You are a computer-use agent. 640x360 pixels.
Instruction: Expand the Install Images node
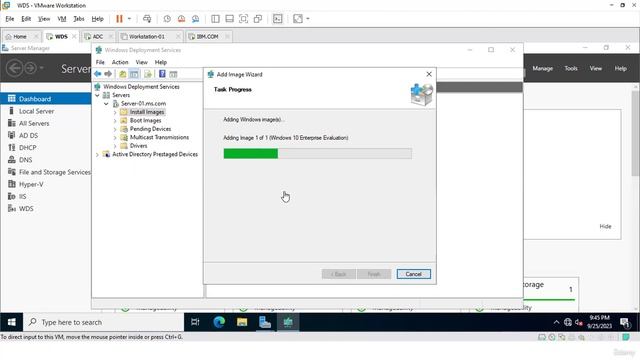coord(115,112)
